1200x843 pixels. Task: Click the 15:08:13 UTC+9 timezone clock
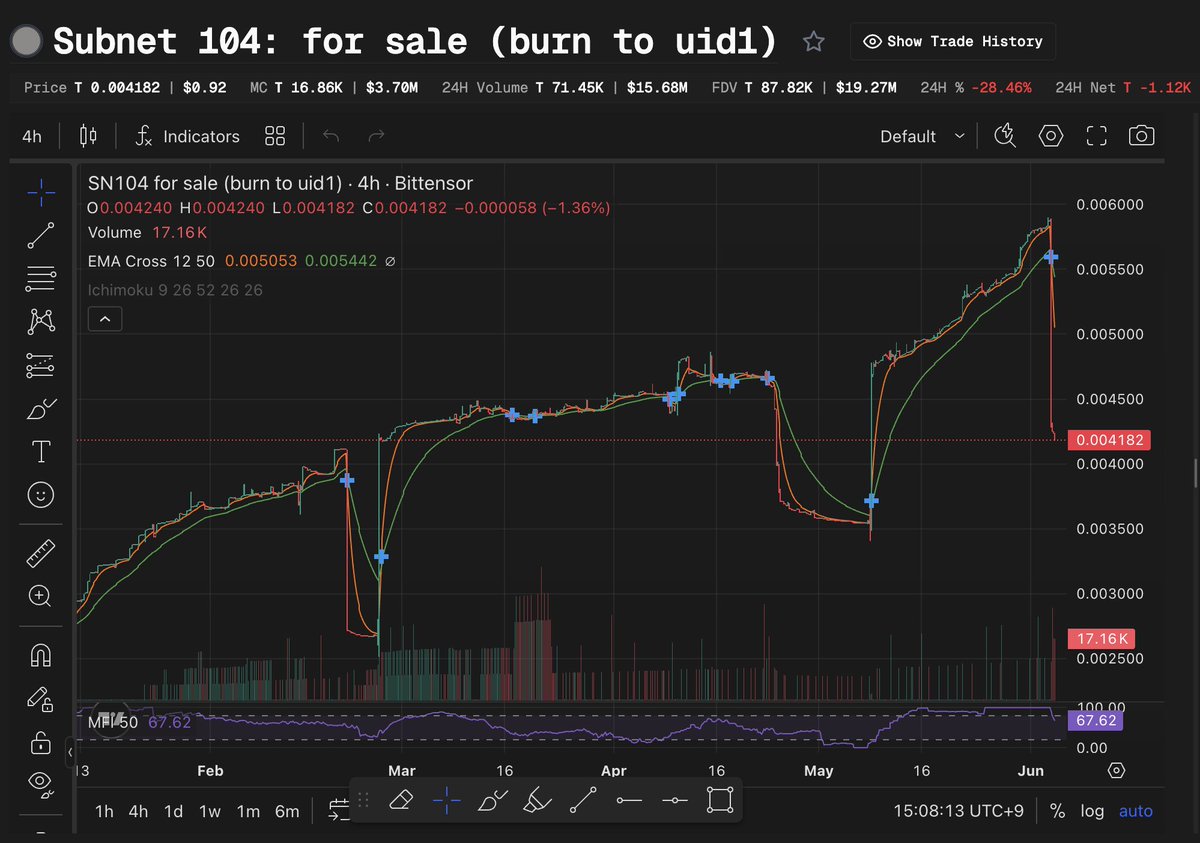pyautogui.click(x=961, y=811)
